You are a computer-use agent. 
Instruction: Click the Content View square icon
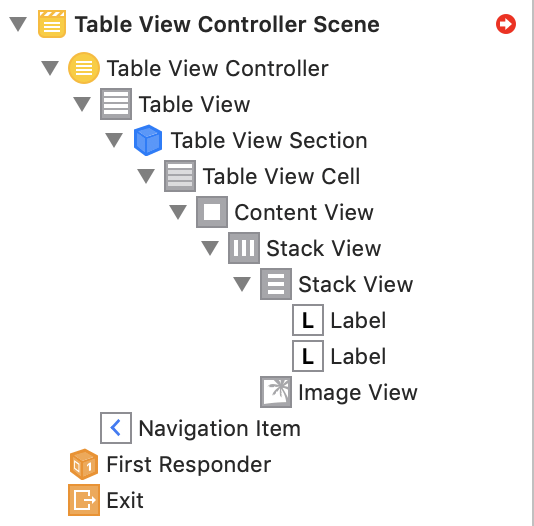tap(212, 212)
